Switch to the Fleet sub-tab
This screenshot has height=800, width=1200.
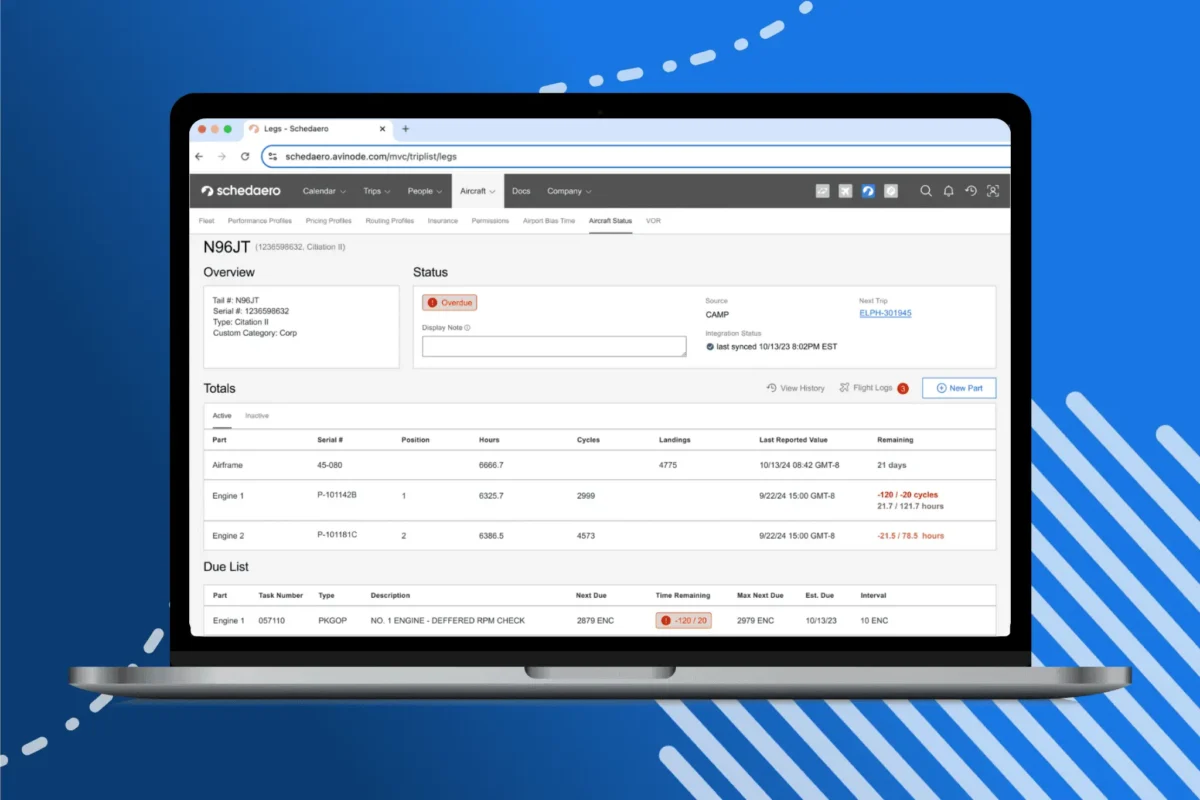point(206,221)
